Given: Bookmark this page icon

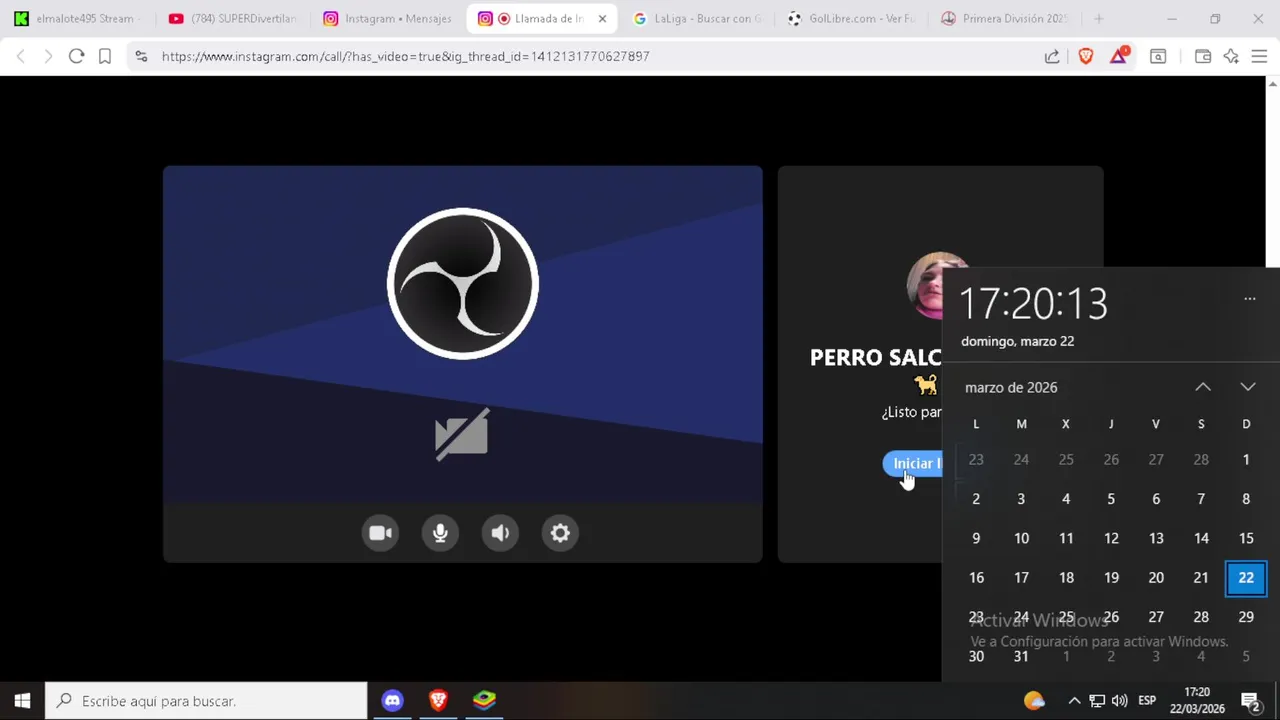Looking at the screenshot, I should (x=105, y=57).
